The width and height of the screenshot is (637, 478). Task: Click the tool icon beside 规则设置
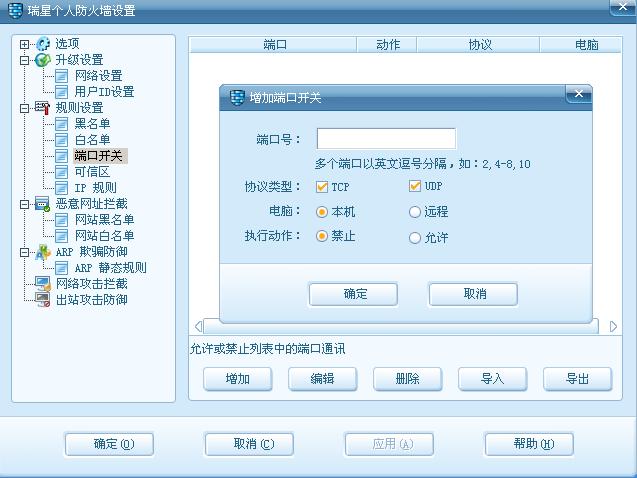pyautogui.click(x=43, y=108)
